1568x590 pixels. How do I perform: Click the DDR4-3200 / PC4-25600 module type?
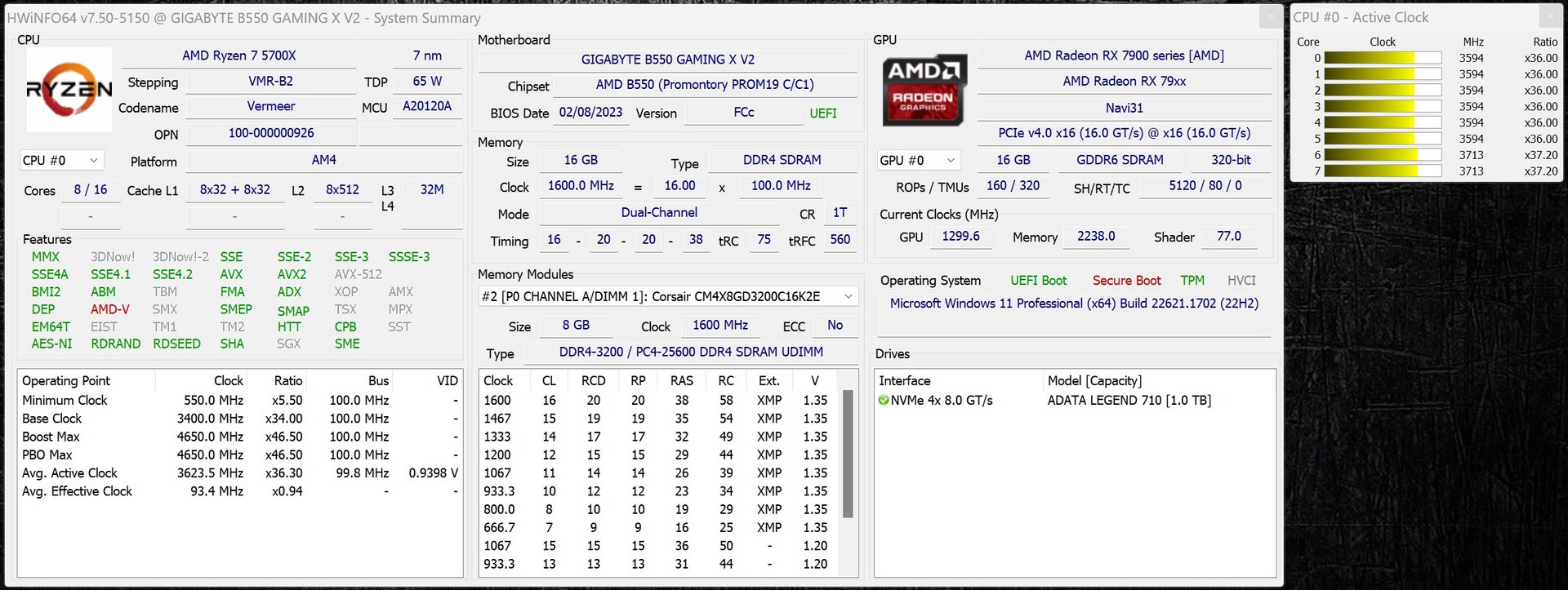coord(691,352)
